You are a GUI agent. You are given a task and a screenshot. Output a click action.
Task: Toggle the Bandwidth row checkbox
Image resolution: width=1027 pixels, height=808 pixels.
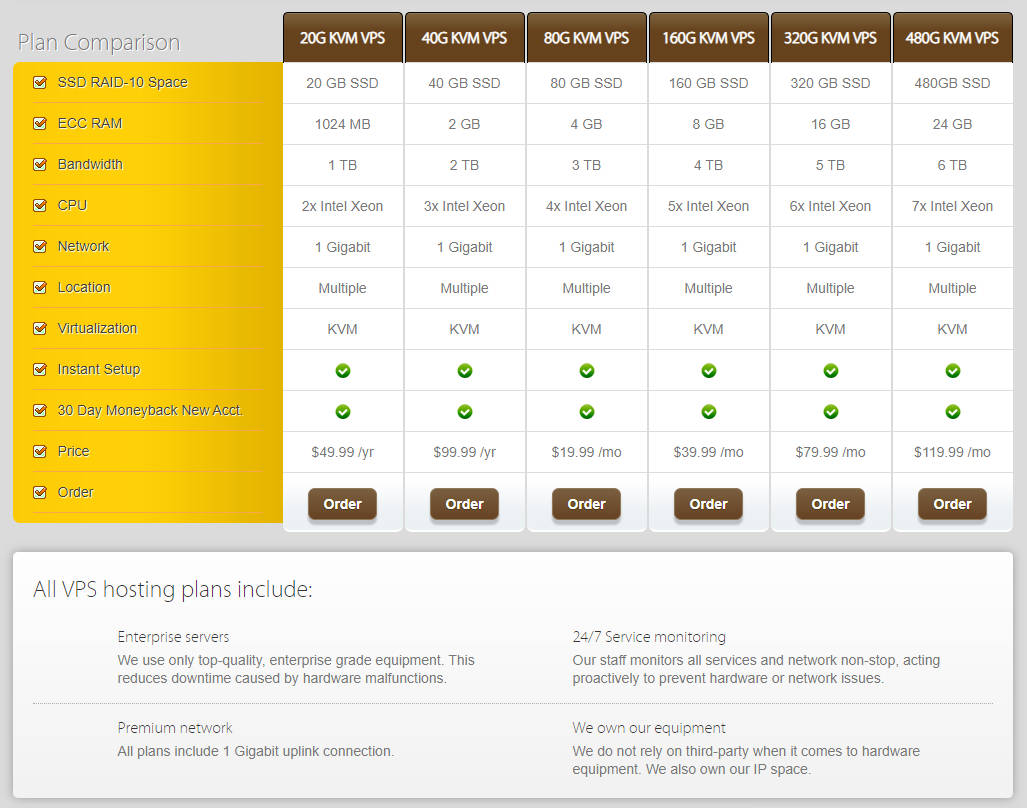click(x=40, y=165)
